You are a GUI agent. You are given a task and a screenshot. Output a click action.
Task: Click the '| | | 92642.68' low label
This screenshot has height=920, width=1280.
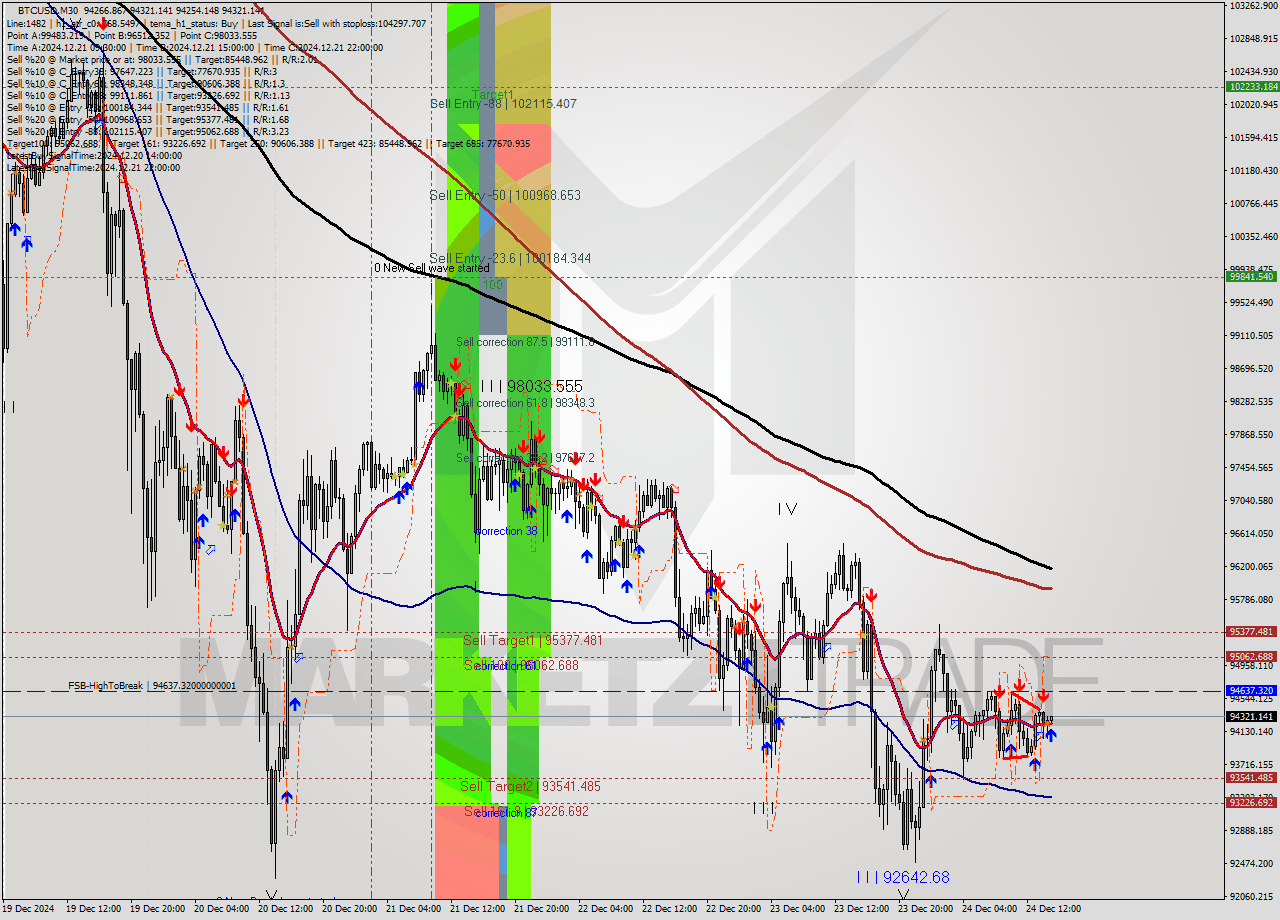coord(903,877)
